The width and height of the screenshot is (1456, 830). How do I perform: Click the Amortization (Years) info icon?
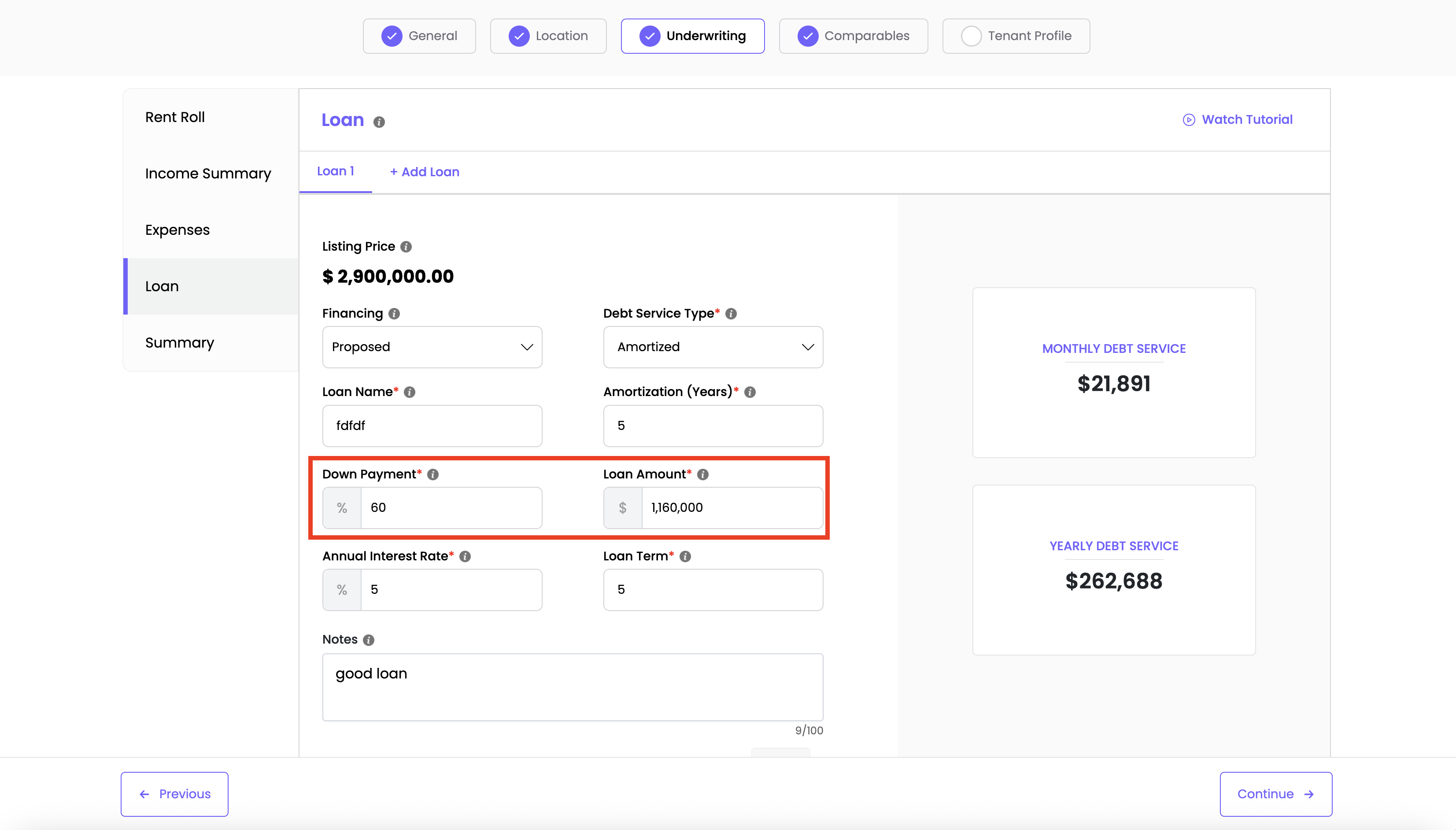click(x=750, y=392)
